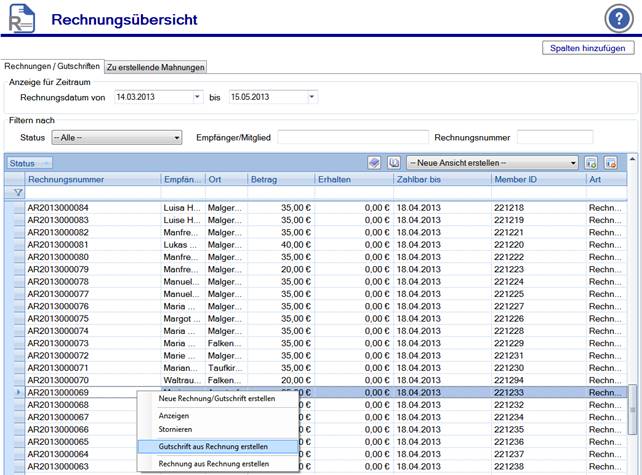Click the row header box of AR2013000084
The image size is (642, 475).
(x=18, y=208)
